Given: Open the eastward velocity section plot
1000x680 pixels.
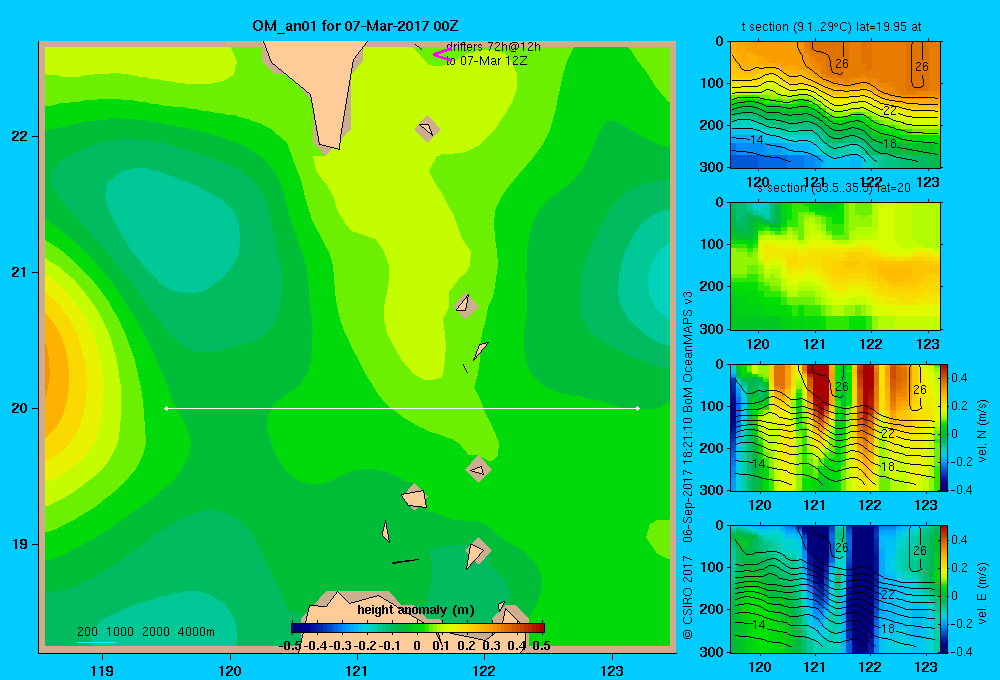Looking at the screenshot, I should [835, 589].
